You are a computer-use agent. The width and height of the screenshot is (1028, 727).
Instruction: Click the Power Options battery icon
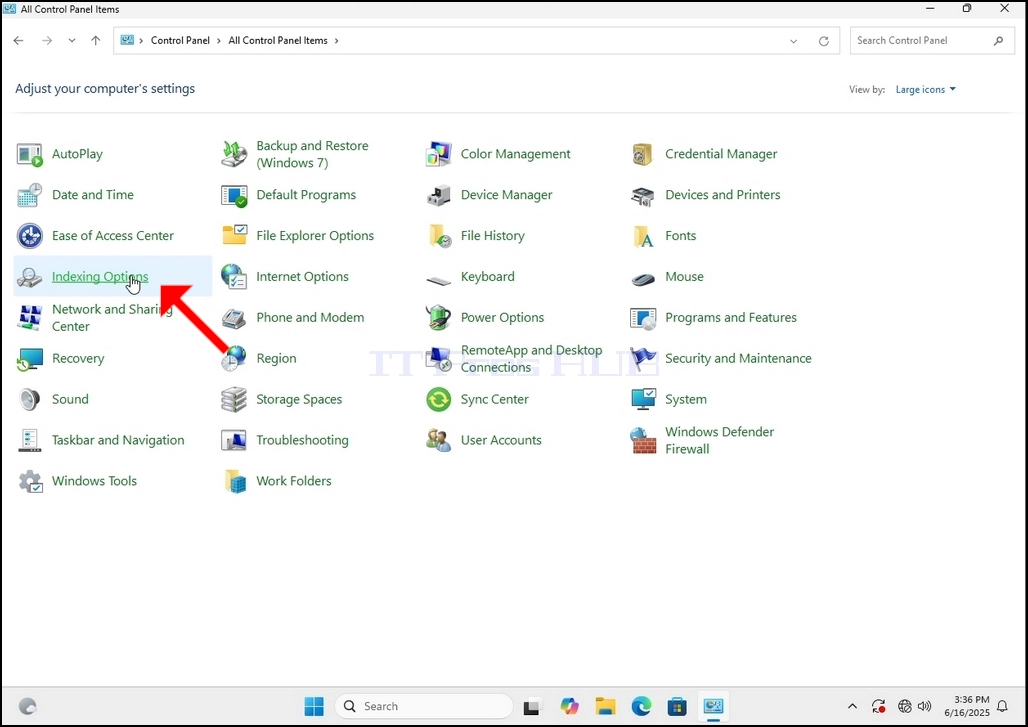tap(439, 318)
